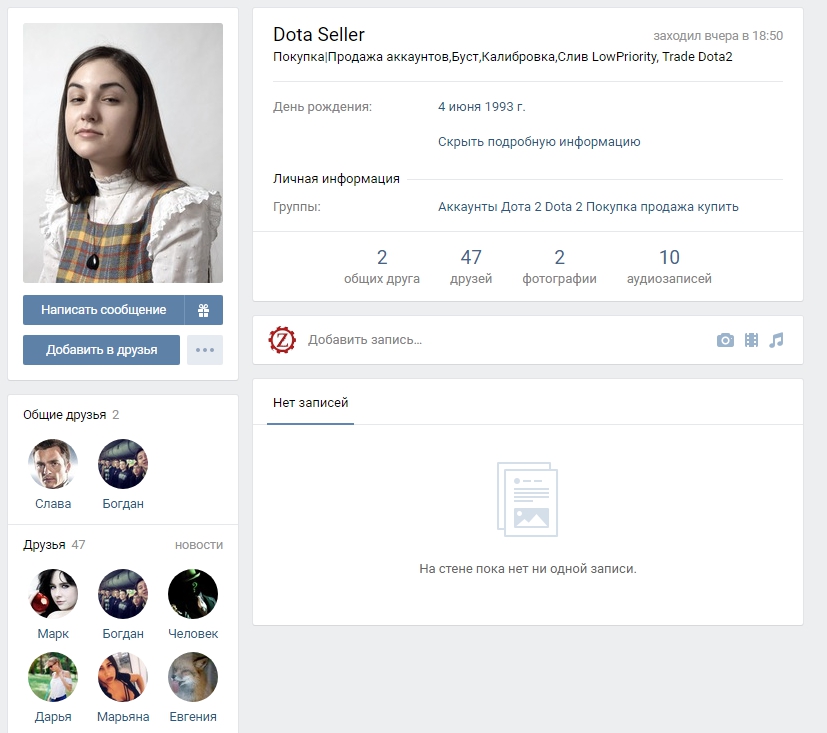The image size is (827, 733).
Task: Click the name Дарья in friends list
Action: (x=53, y=717)
